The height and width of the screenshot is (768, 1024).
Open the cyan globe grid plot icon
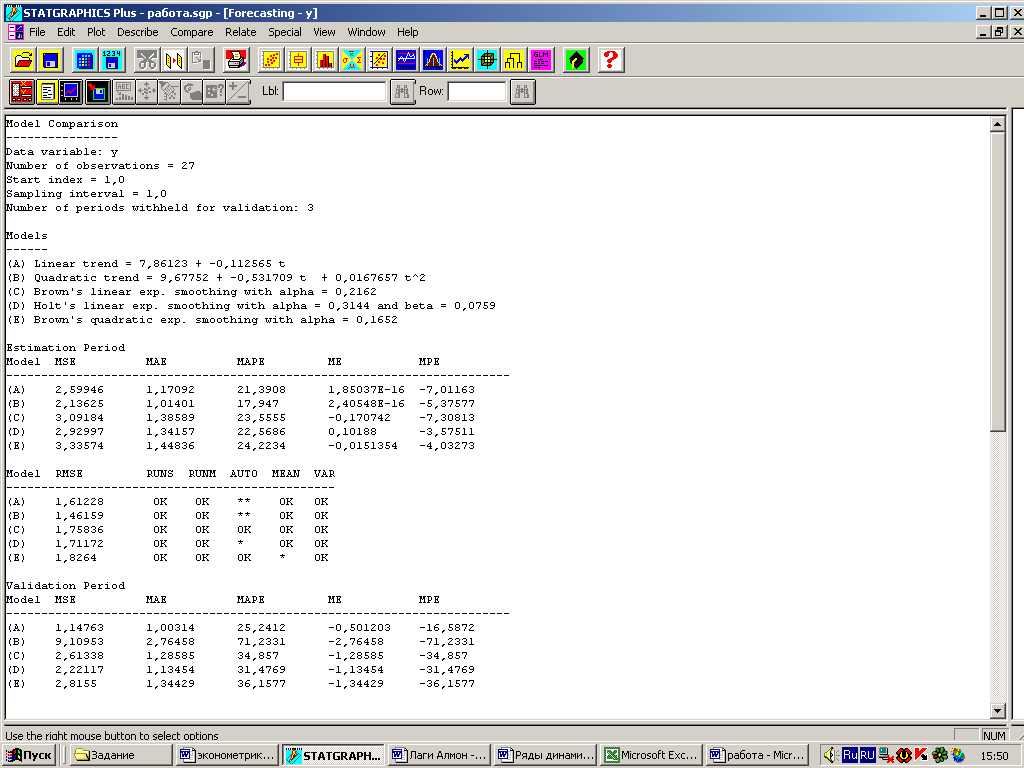click(x=487, y=60)
